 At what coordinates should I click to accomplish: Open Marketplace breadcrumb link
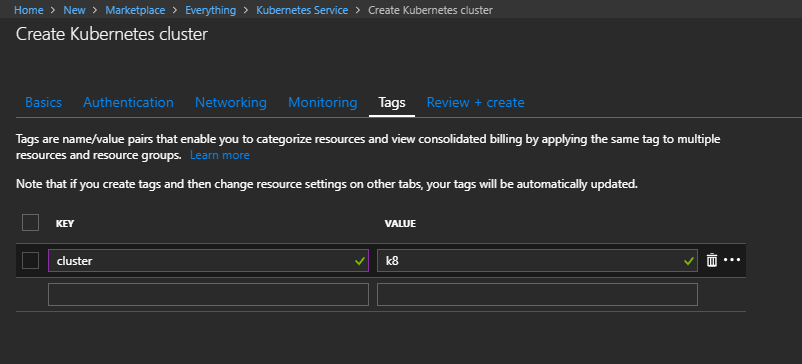135,10
